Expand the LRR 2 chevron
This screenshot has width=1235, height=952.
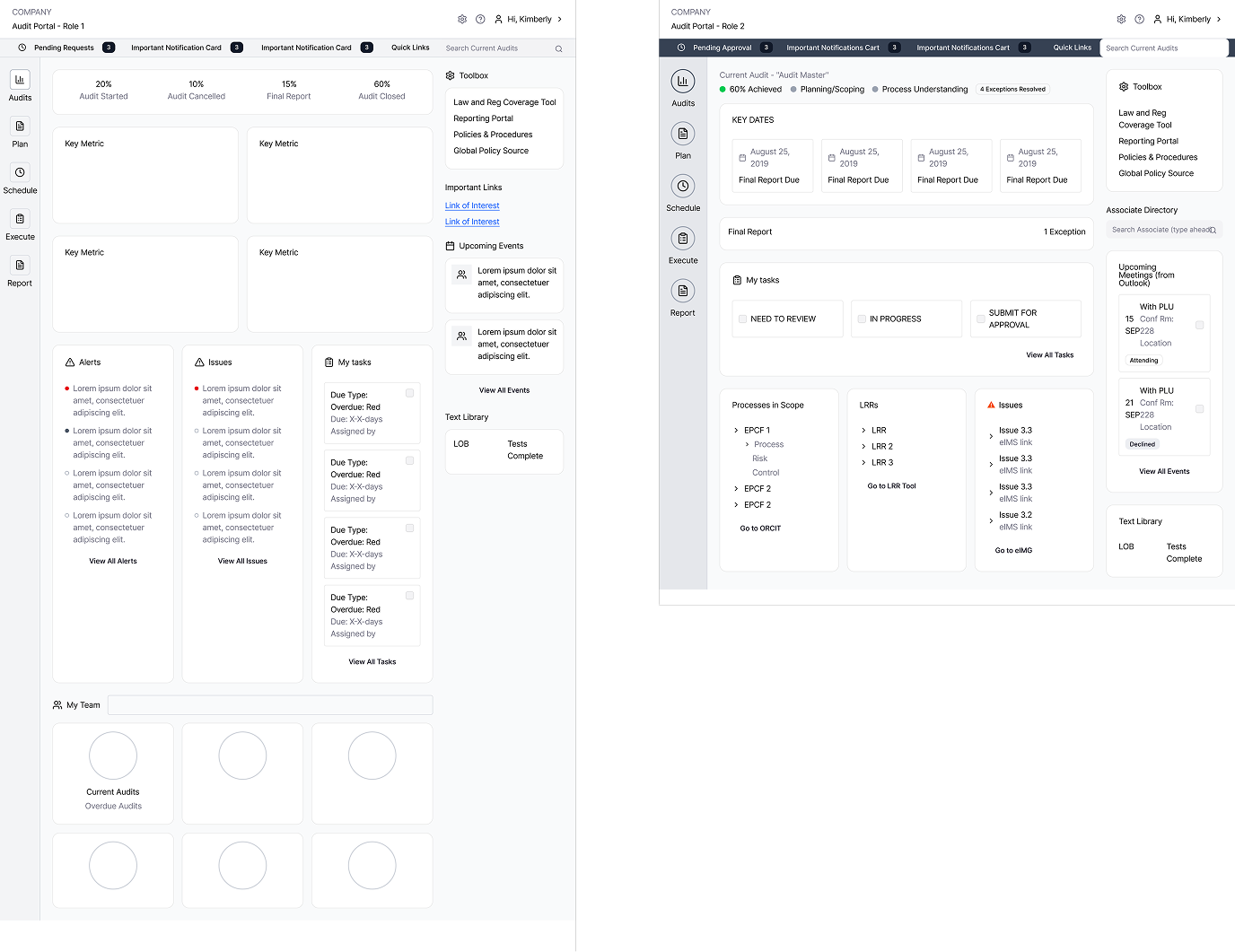(x=863, y=447)
